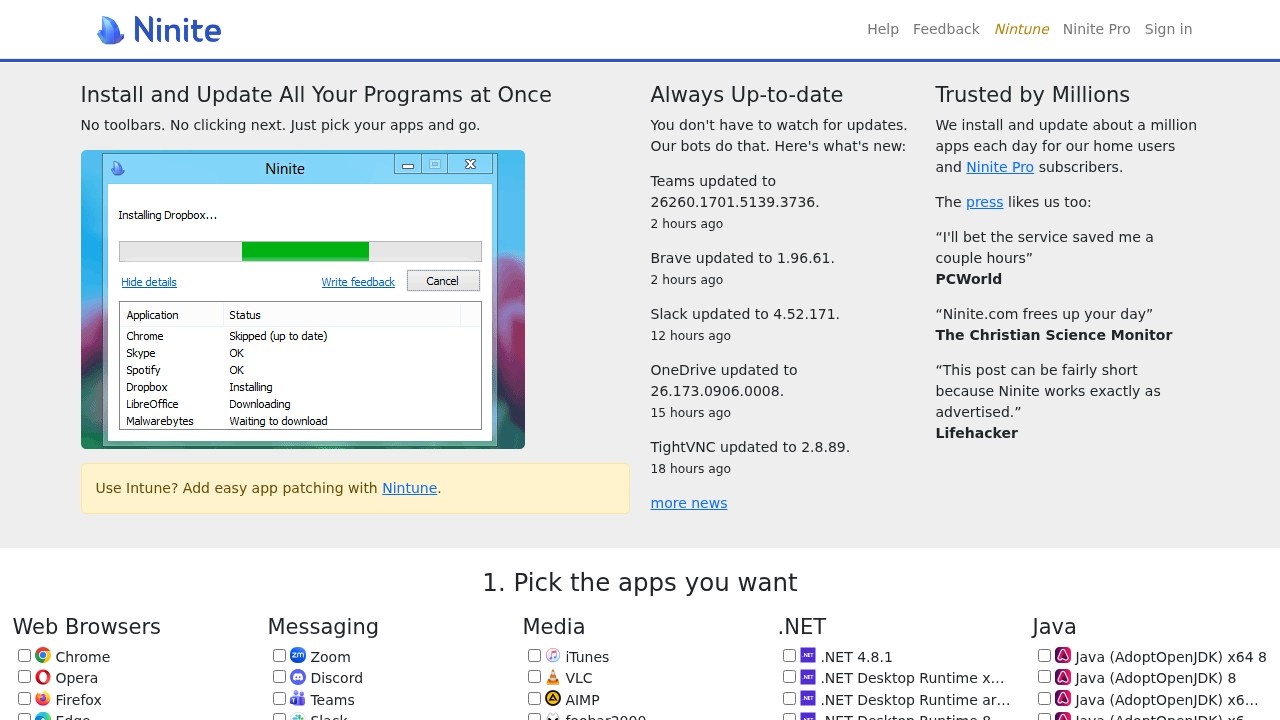The height and width of the screenshot is (720, 1280).
Task: Click the .NET 4.8.1 icon
Action: click(x=808, y=656)
